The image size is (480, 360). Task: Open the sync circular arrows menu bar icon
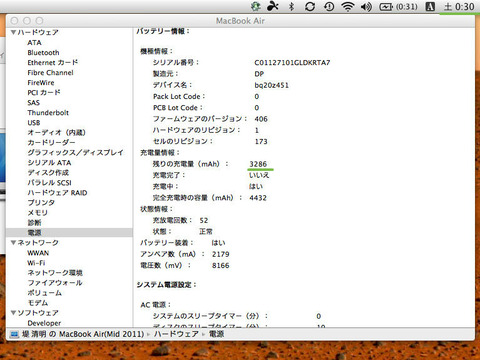310,6
